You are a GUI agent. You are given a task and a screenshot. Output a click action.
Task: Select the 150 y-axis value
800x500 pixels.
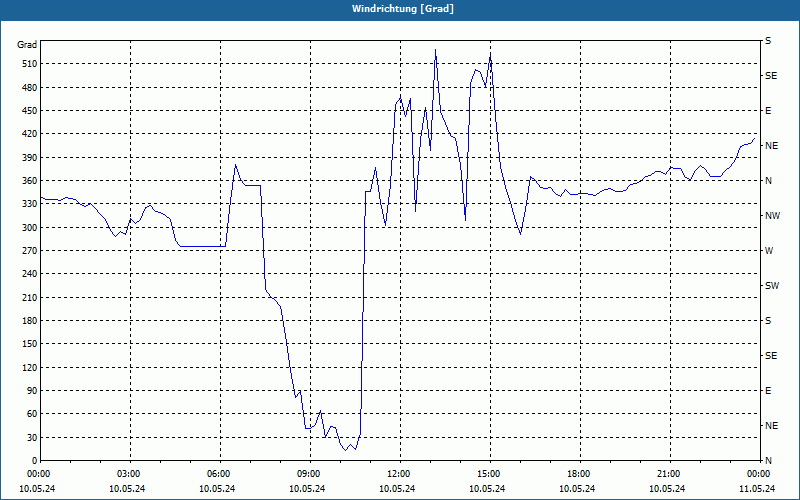29,344
